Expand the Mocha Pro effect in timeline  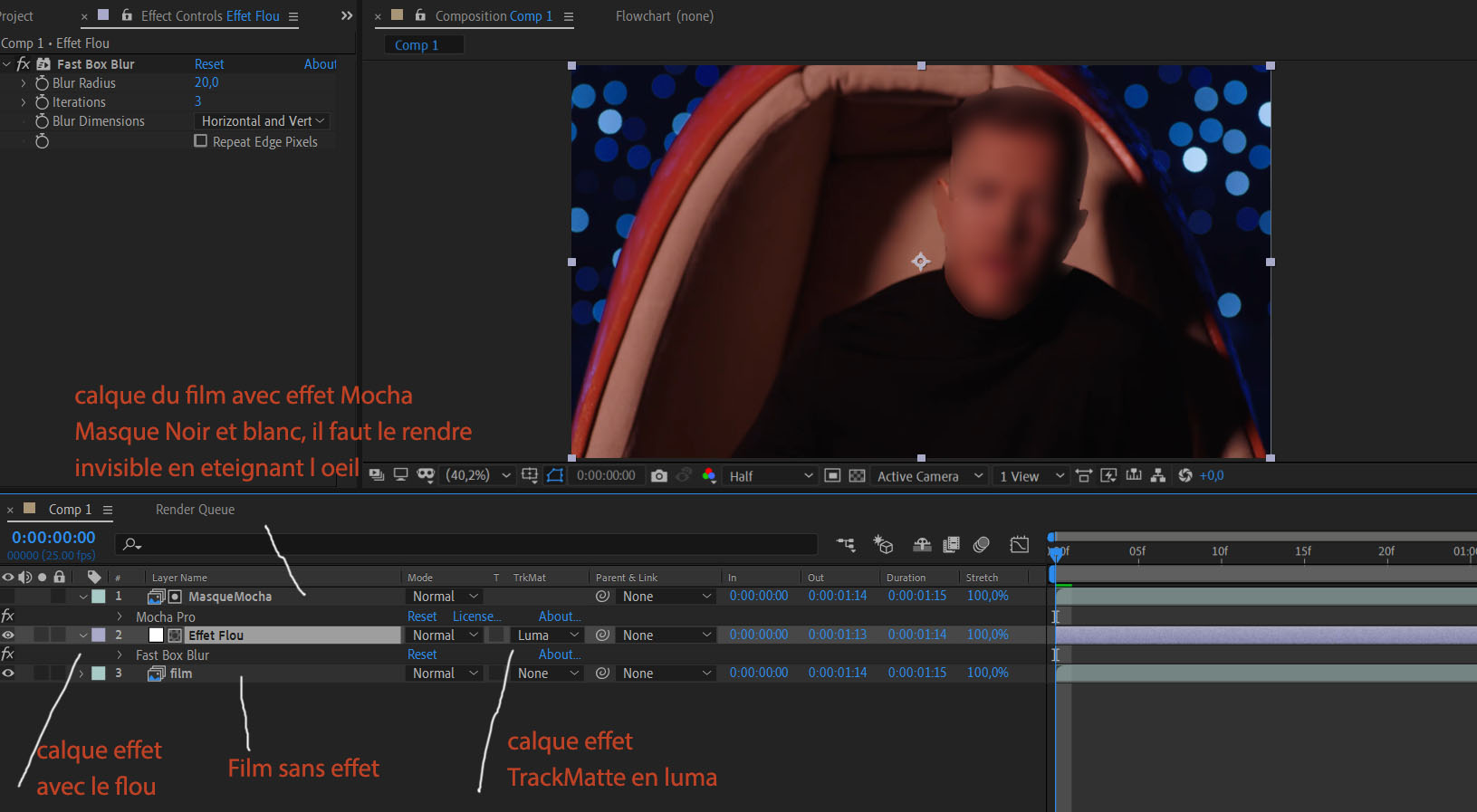[120, 616]
